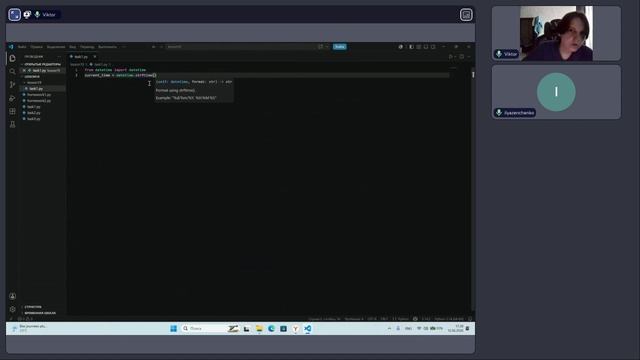The width and height of the screenshot is (640, 360).
Task: Click Windows Start button on taskbar
Action: [x=173, y=329]
